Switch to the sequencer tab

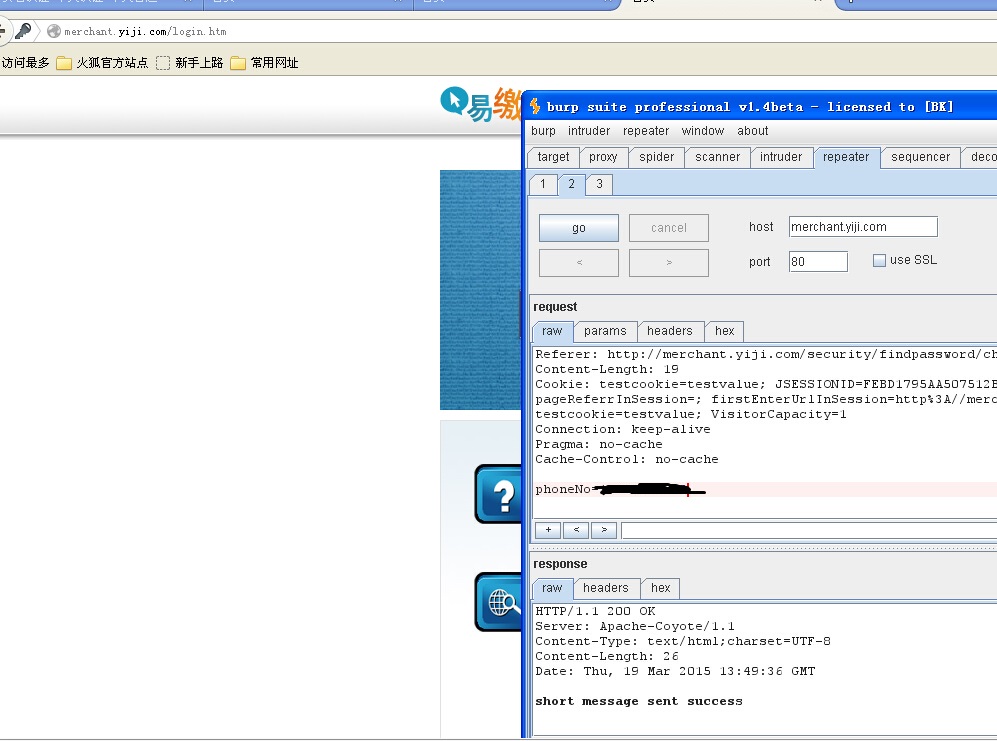pyautogui.click(x=920, y=157)
